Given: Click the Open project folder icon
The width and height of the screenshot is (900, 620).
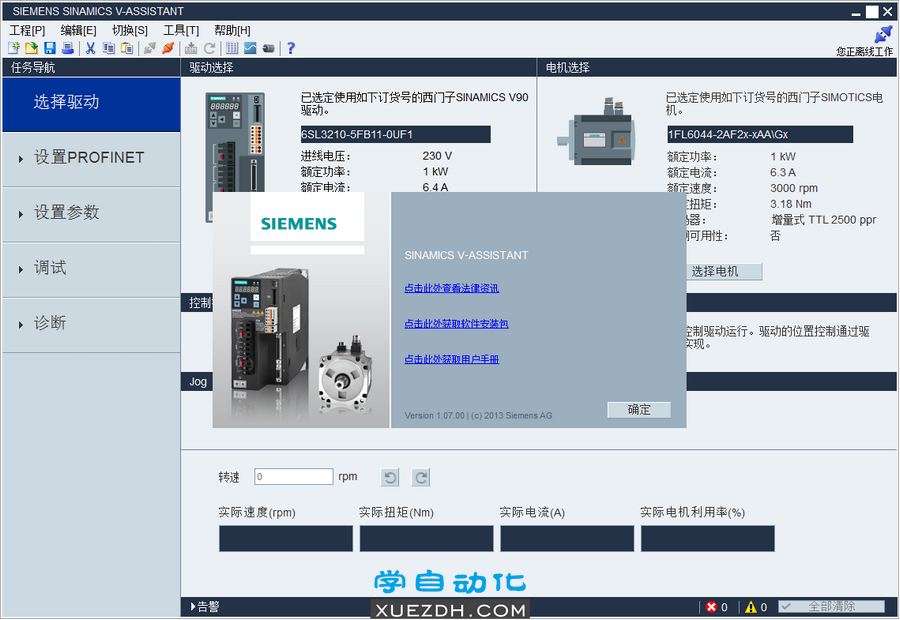Looking at the screenshot, I should point(32,48).
